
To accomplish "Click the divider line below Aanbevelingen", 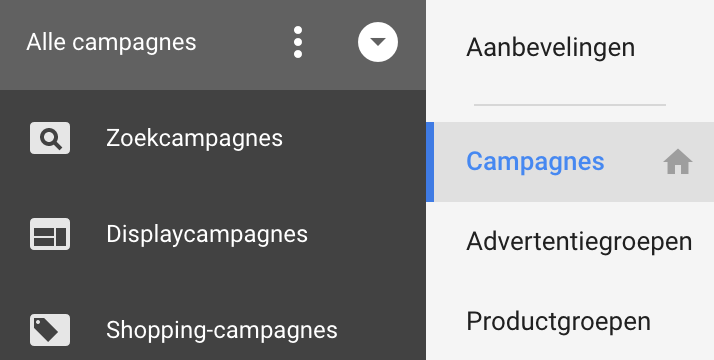I will [570, 105].
